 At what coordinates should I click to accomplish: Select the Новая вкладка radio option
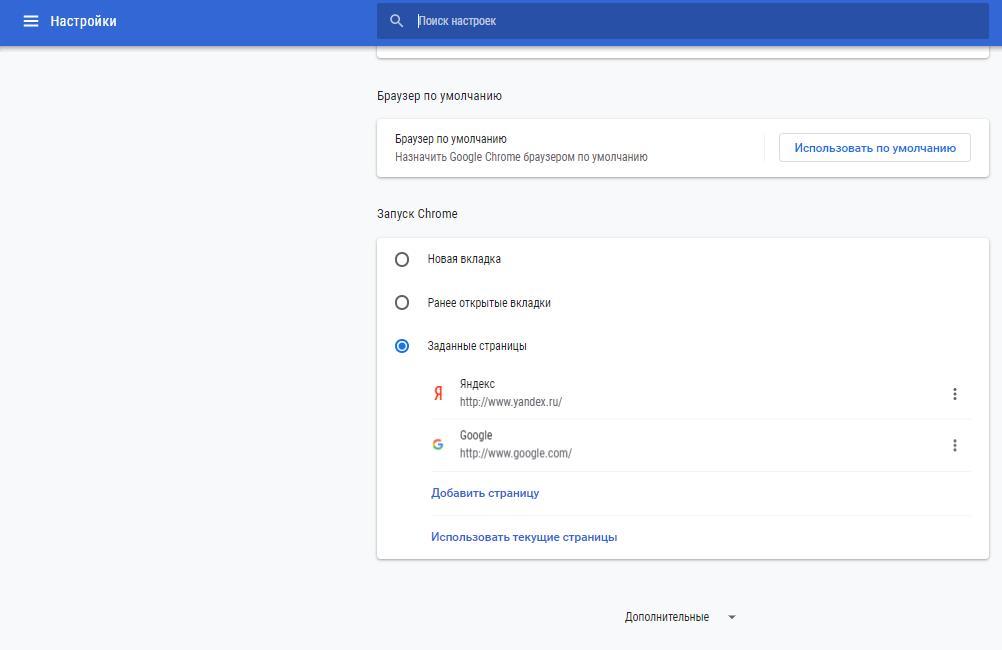[402, 259]
